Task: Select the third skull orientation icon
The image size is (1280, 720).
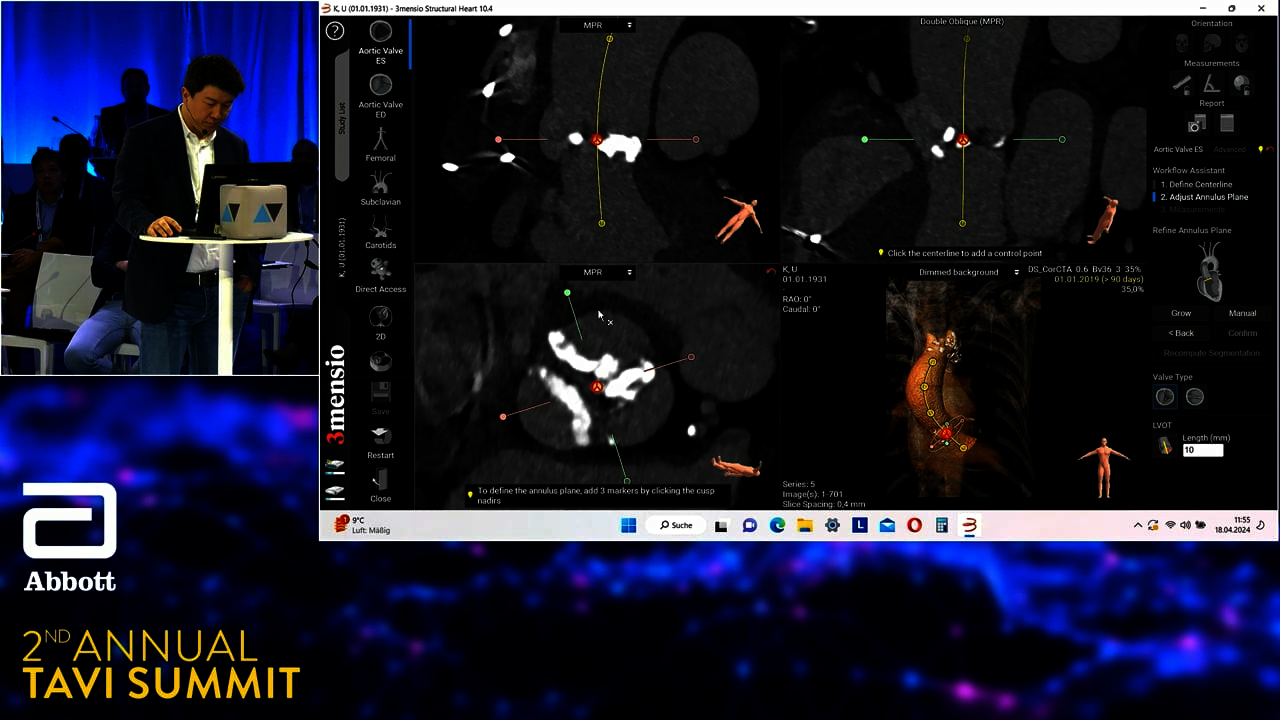Action: (x=1241, y=43)
